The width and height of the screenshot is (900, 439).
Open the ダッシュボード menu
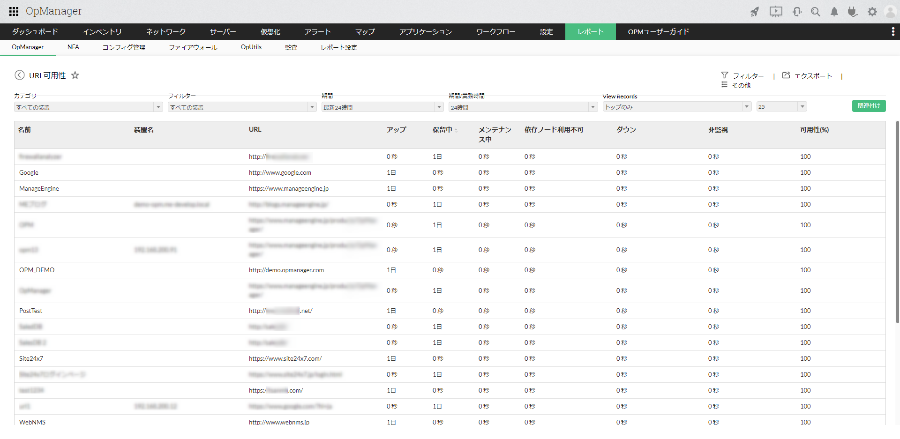click(x=35, y=32)
